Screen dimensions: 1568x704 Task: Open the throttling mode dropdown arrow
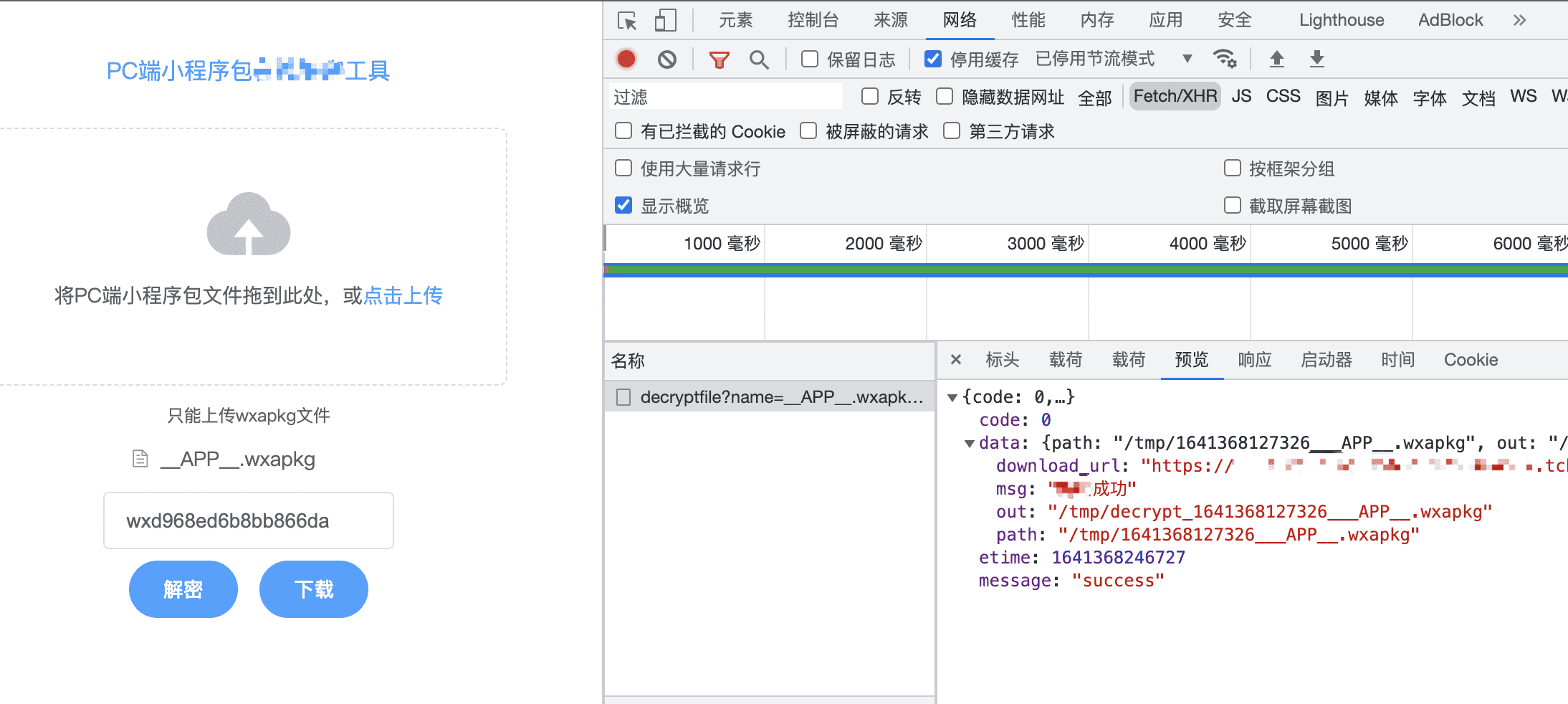pos(1187,59)
